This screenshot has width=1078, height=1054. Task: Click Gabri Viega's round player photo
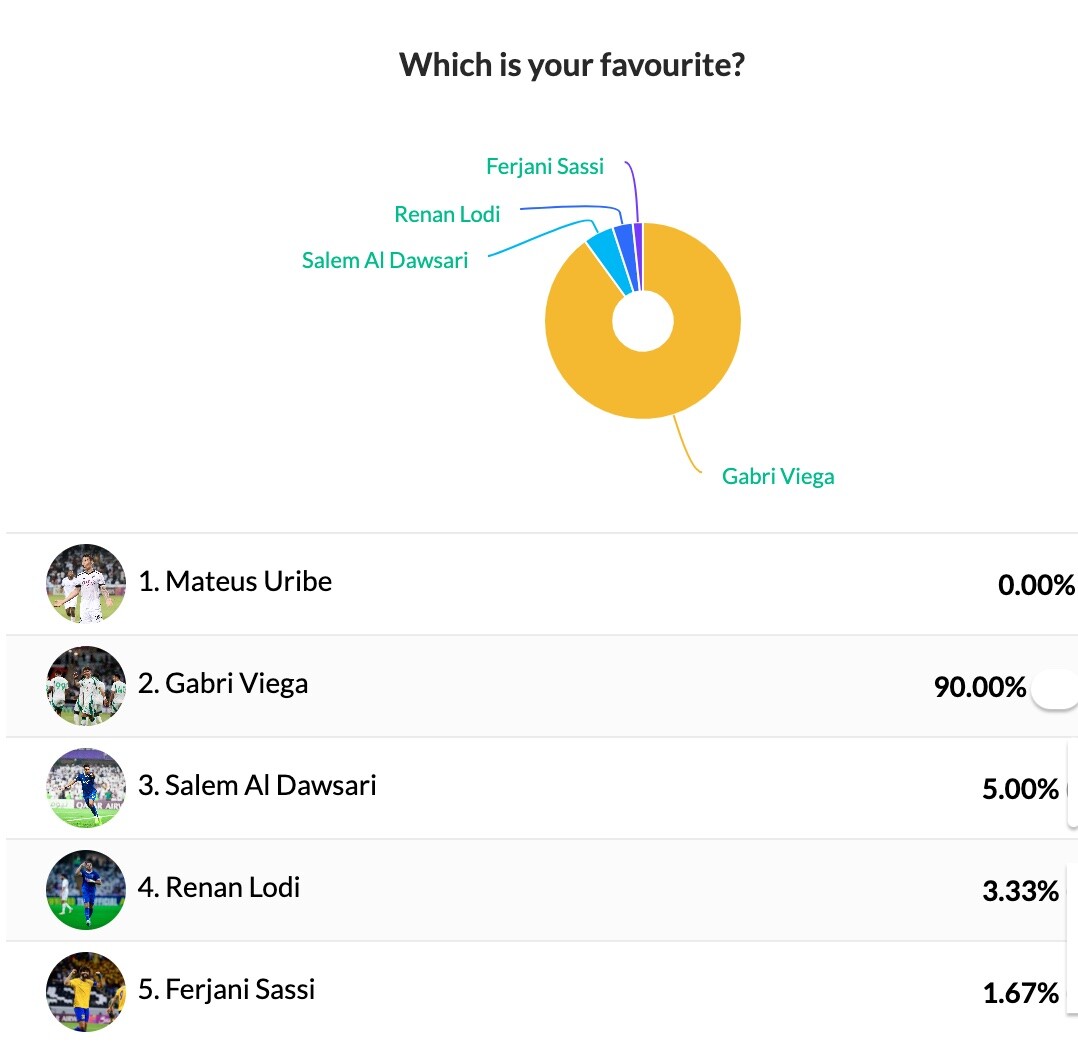(86, 686)
